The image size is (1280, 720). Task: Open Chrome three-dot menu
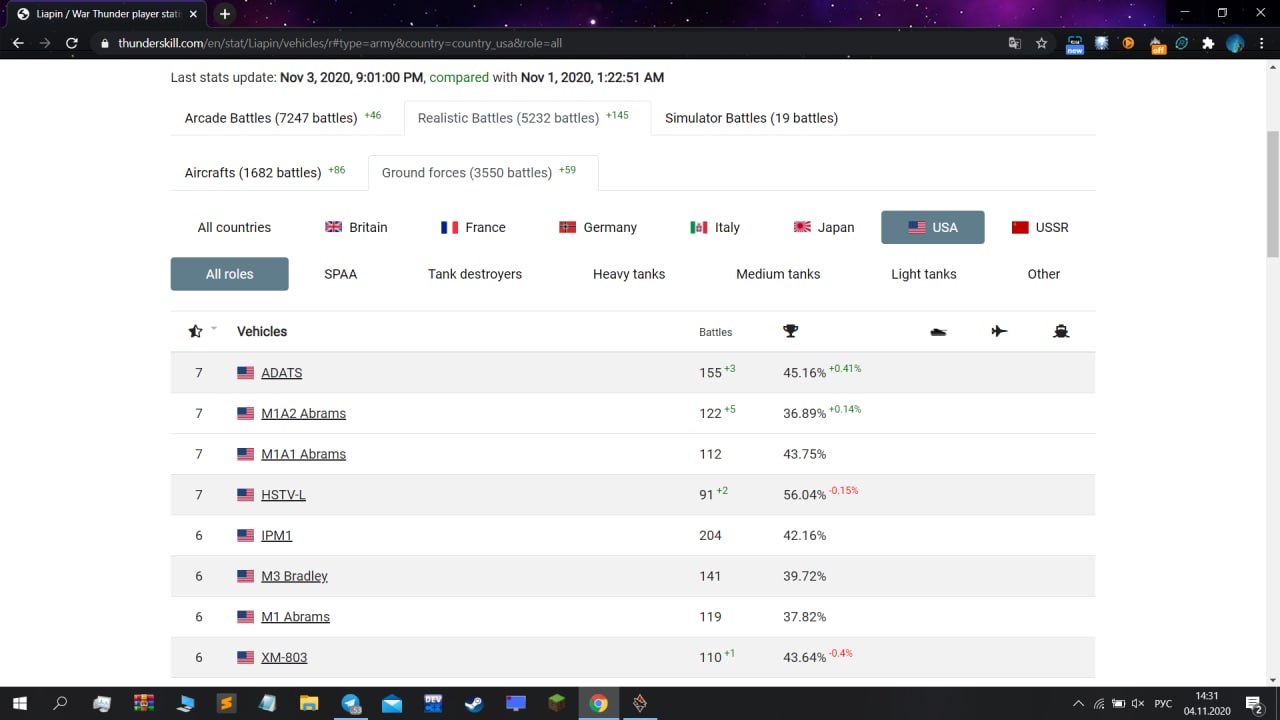[1262, 43]
